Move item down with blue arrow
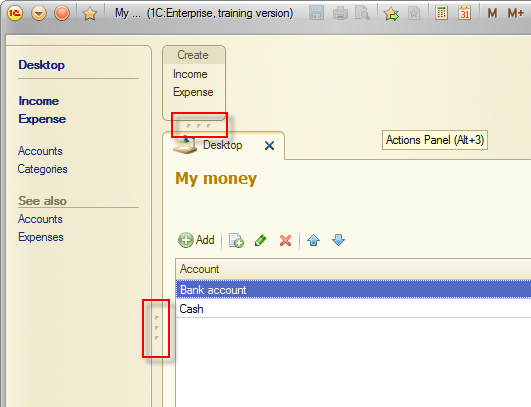Screen dimensions: 531x407 (x=338, y=240)
